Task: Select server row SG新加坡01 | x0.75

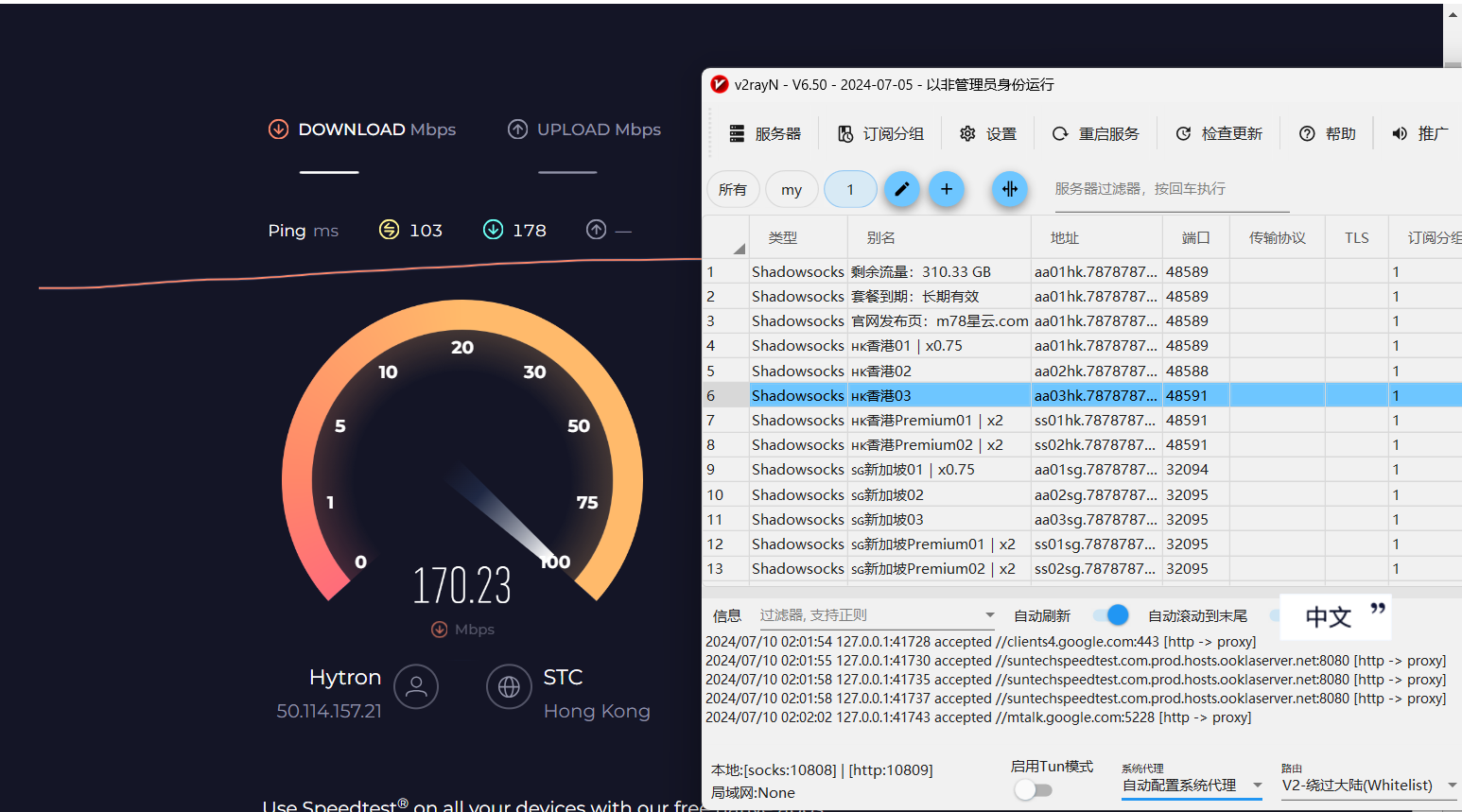Action: coord(1082,469)
